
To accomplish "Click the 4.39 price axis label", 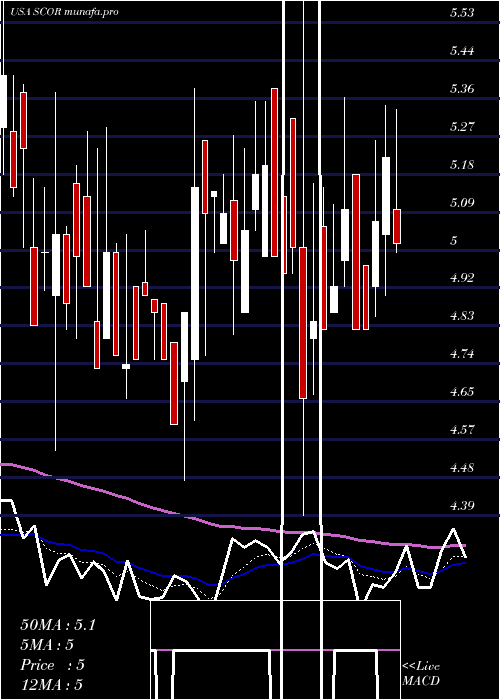I will click(x=462, y=506).
